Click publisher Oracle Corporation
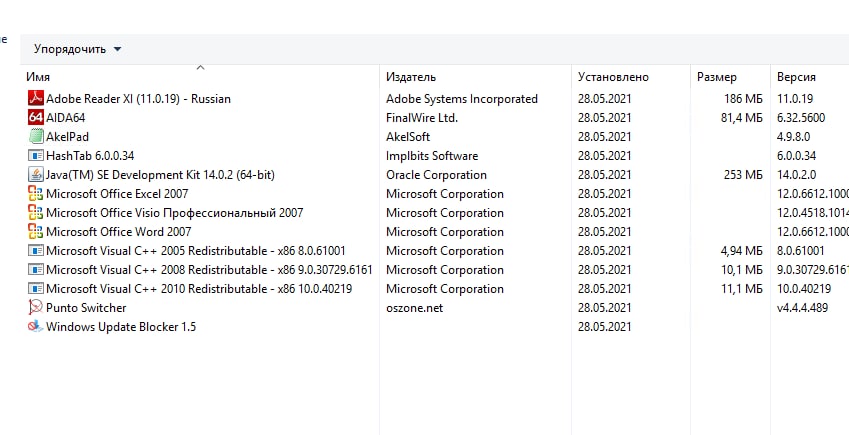 [436, 174]
